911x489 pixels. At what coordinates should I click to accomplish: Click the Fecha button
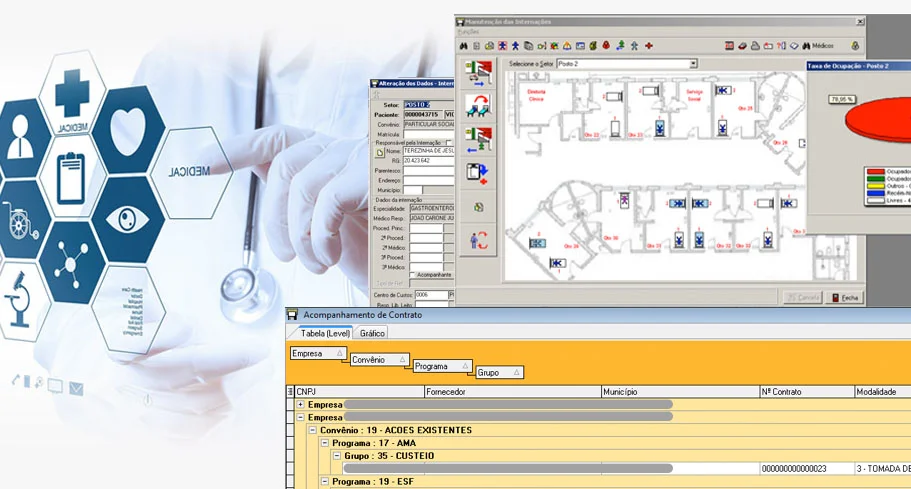coord(845,297)
